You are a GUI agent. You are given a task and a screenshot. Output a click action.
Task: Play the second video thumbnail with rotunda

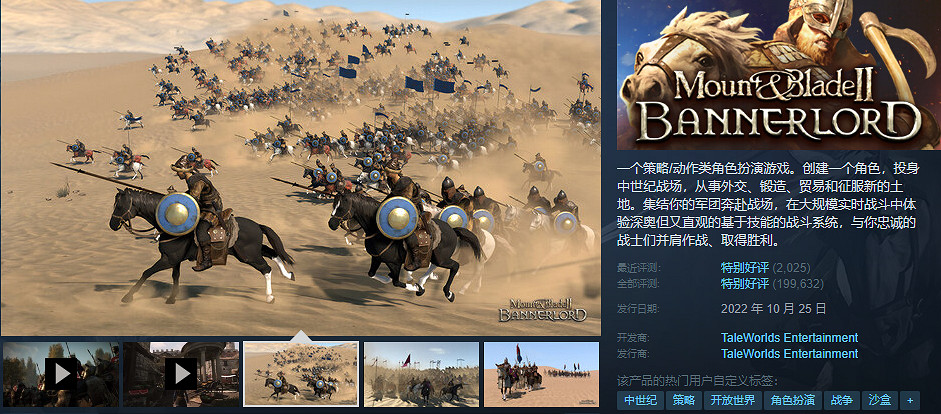(181, 374)
